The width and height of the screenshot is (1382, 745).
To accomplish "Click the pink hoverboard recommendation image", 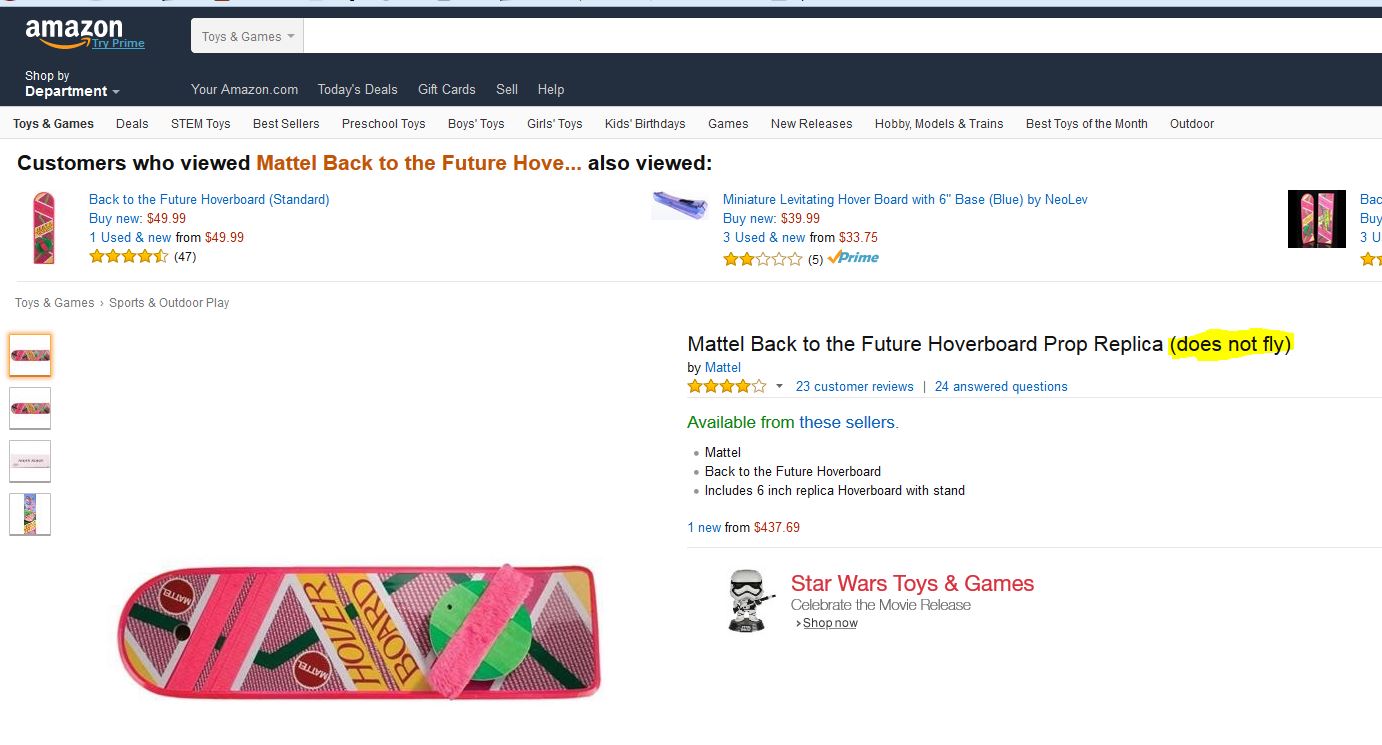I will point(44,227).
